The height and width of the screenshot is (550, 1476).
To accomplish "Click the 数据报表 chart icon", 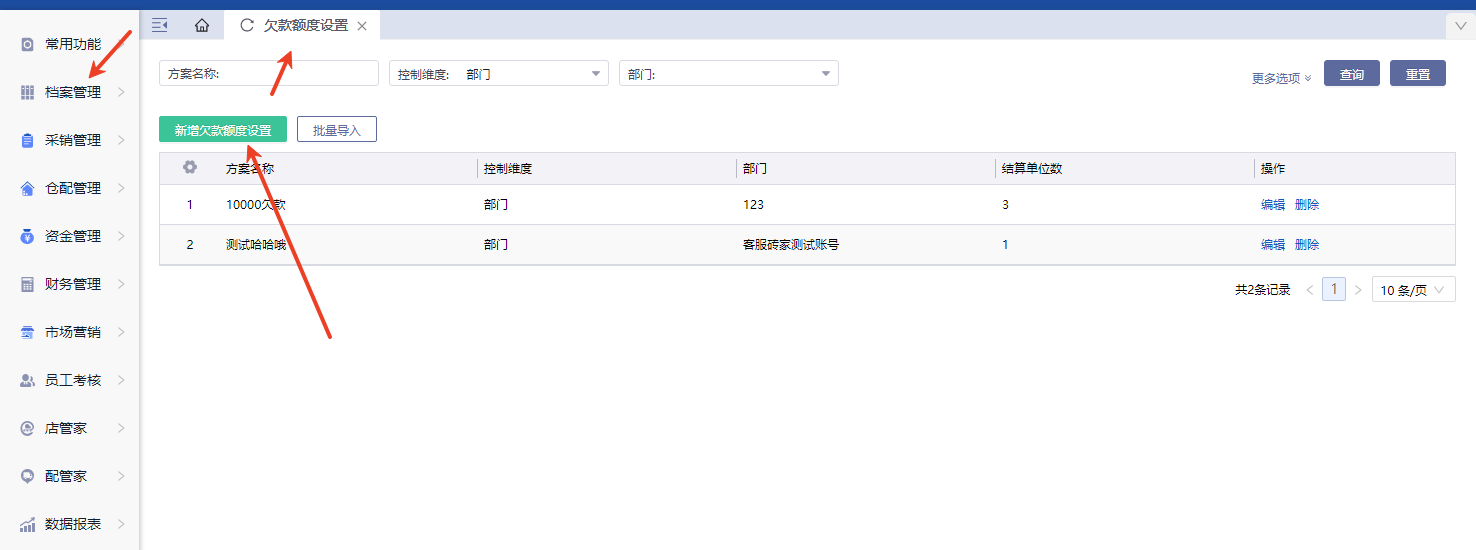I will (28, 524).
